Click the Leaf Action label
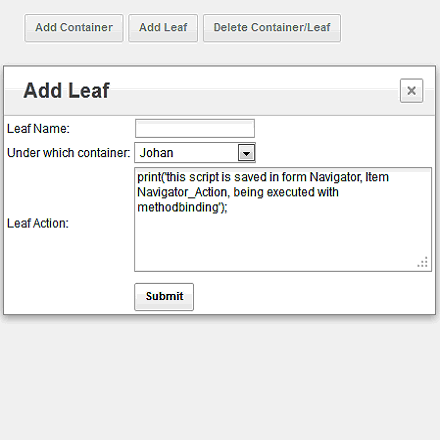The height and width of the screenshot is (440, 440). [x=38, y=223]
